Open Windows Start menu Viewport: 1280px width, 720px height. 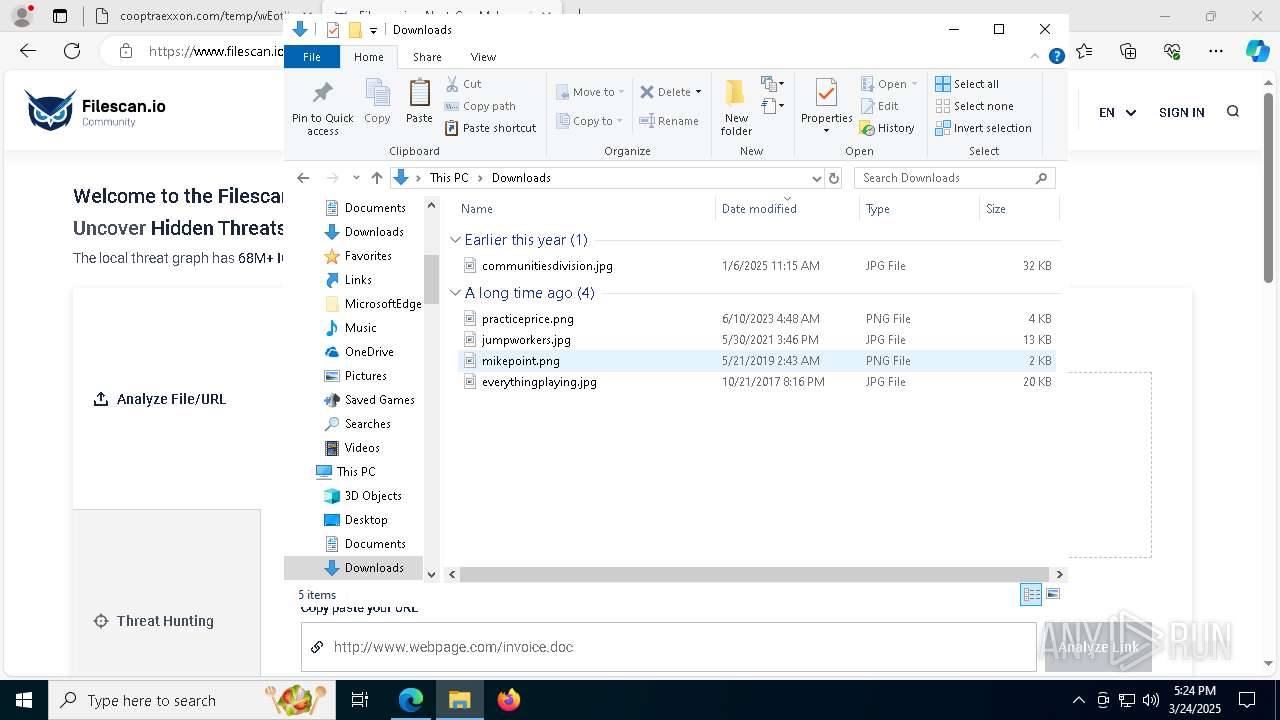coord(24,700)
